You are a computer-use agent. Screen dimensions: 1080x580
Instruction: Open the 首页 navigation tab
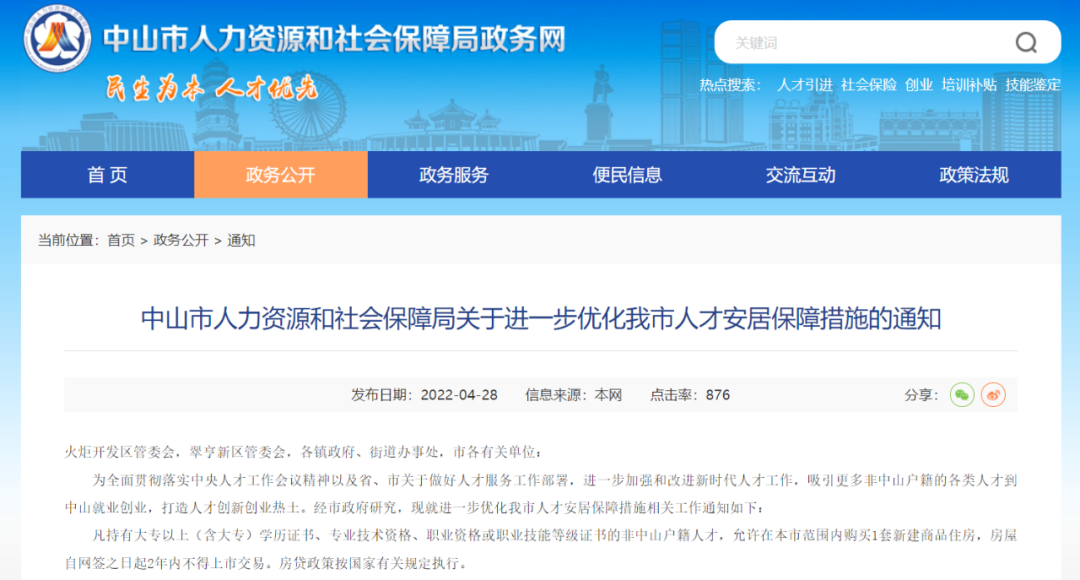coord(107,175)
